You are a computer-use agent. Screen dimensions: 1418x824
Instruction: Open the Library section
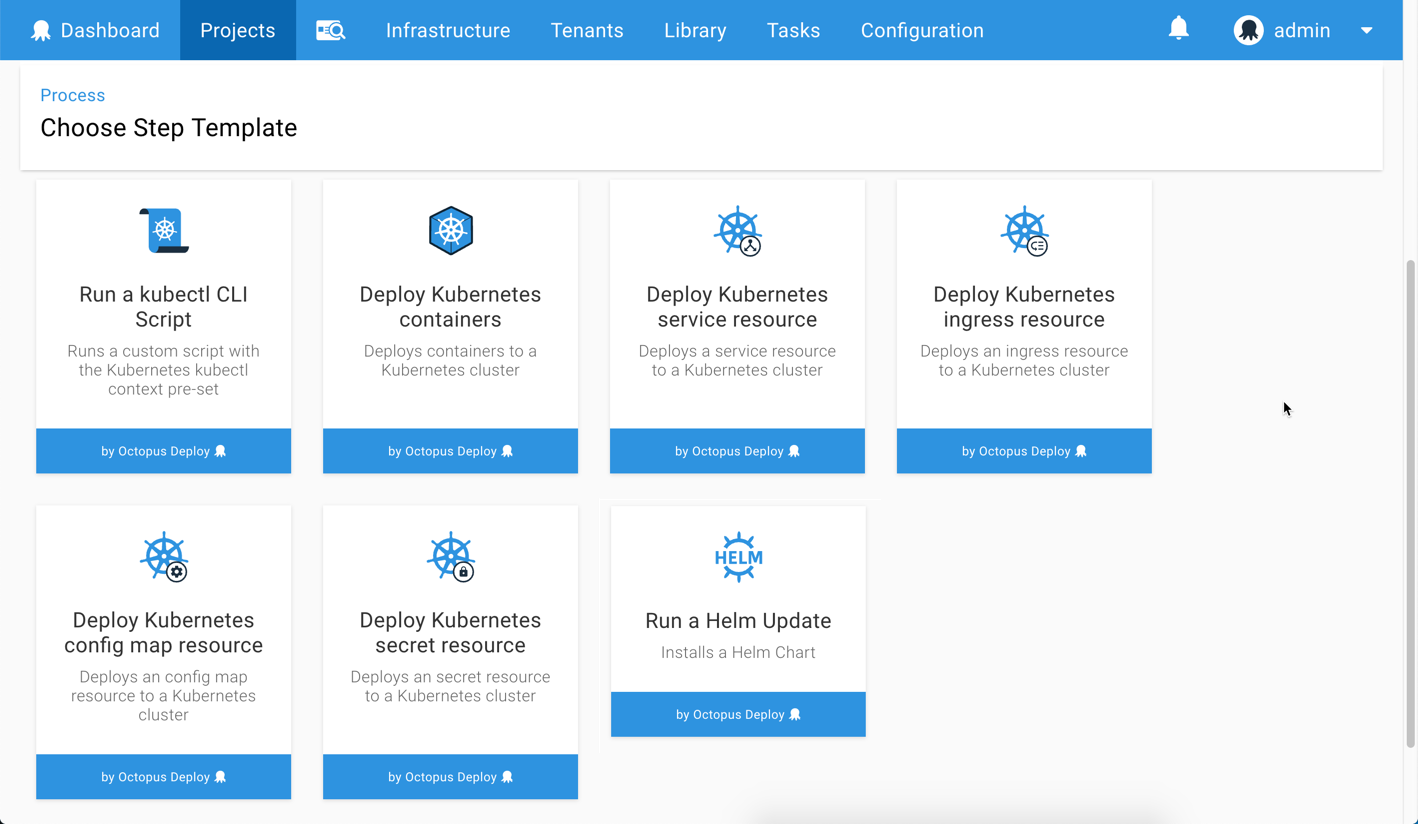pyautogui.click(x=695, y=30)
